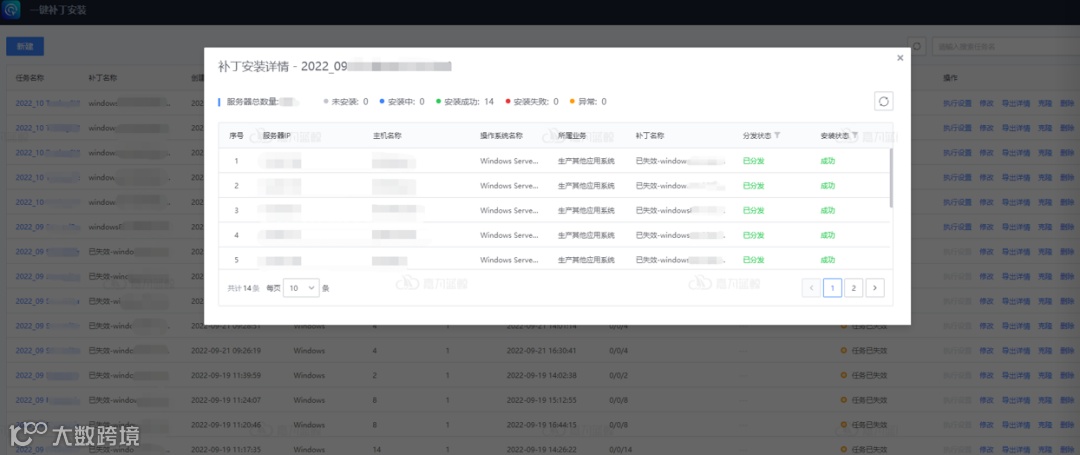This screenshot has width=1080, height=455.
Task: Click 已分发 in dialog row 1
Action: pos(753,161)
